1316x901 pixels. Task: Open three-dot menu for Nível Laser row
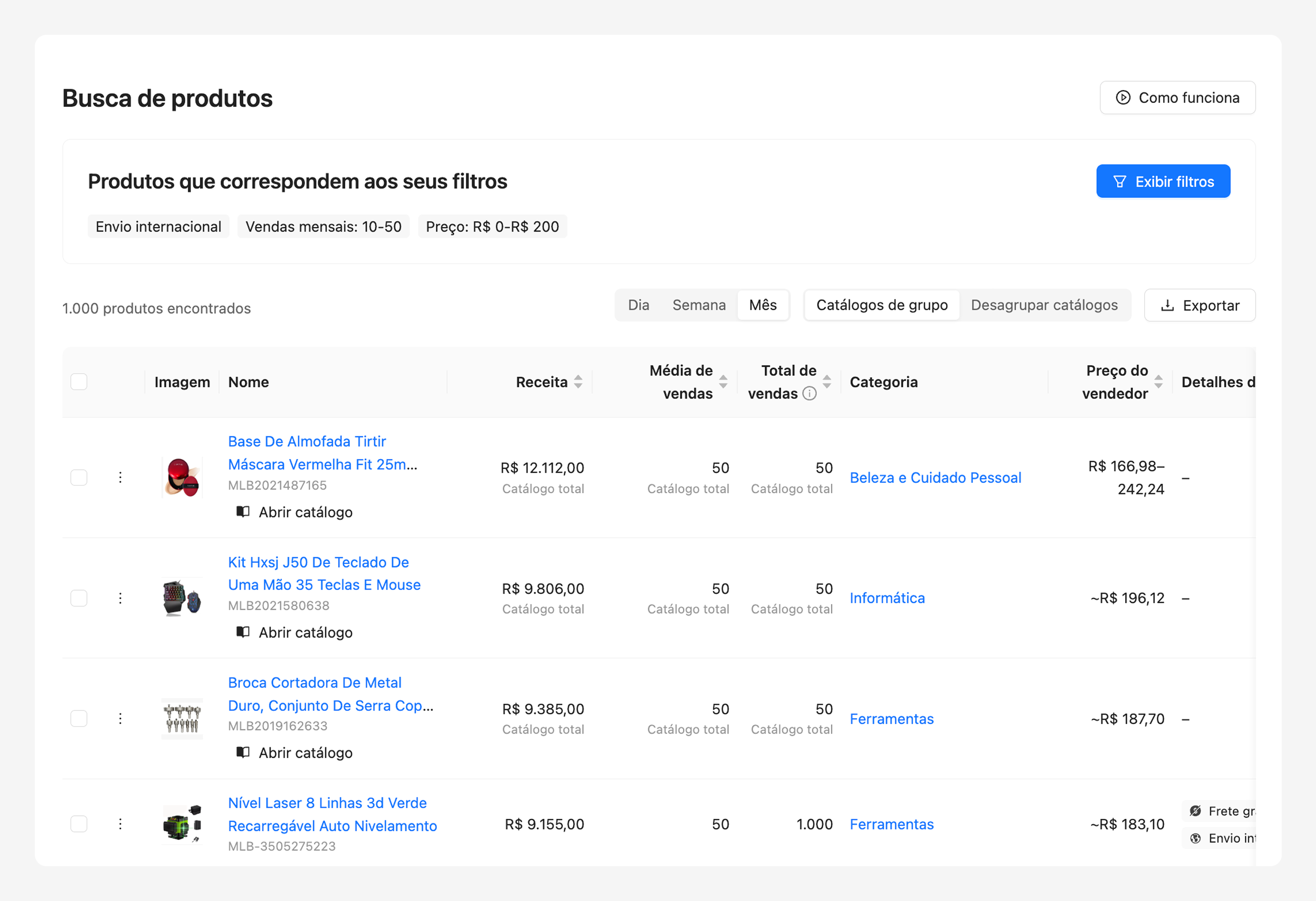pyautogui.click(x=120, y=824)
